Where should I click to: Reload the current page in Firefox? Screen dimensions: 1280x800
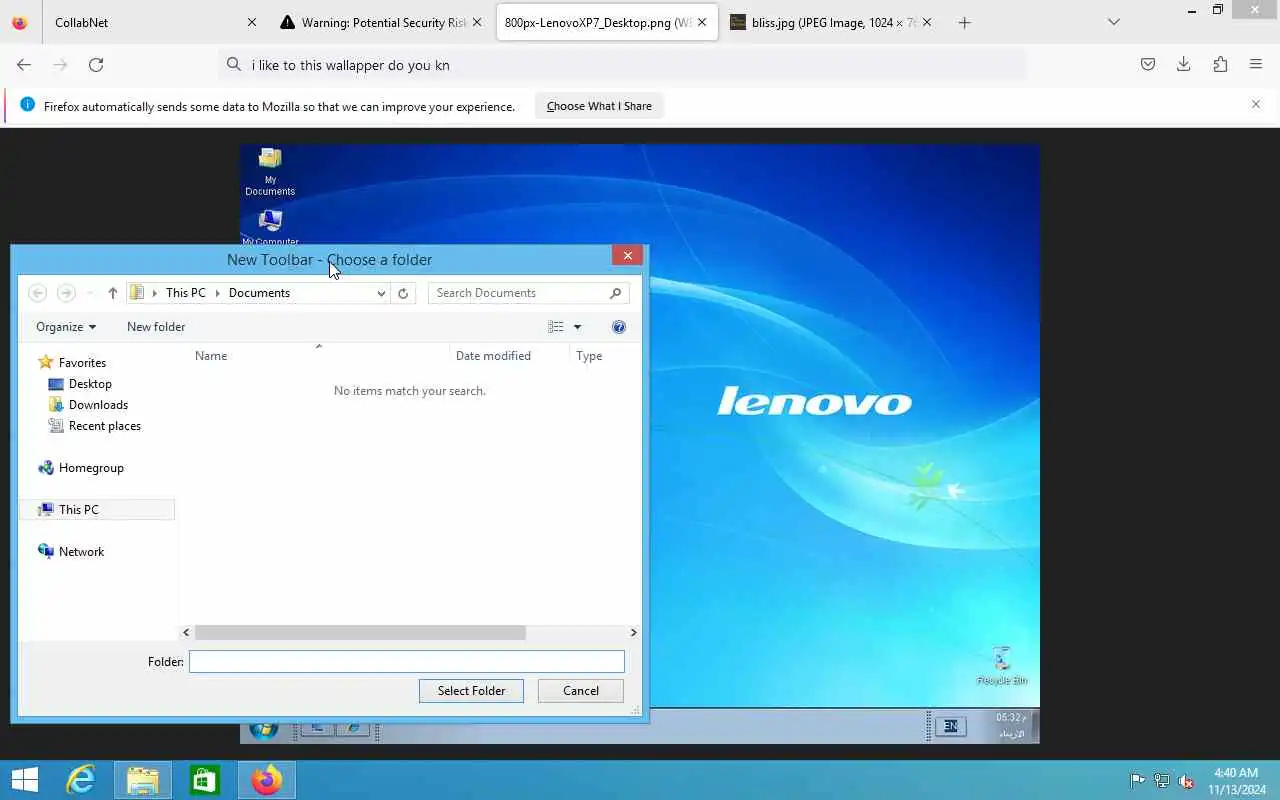click(x=96, y=64)
